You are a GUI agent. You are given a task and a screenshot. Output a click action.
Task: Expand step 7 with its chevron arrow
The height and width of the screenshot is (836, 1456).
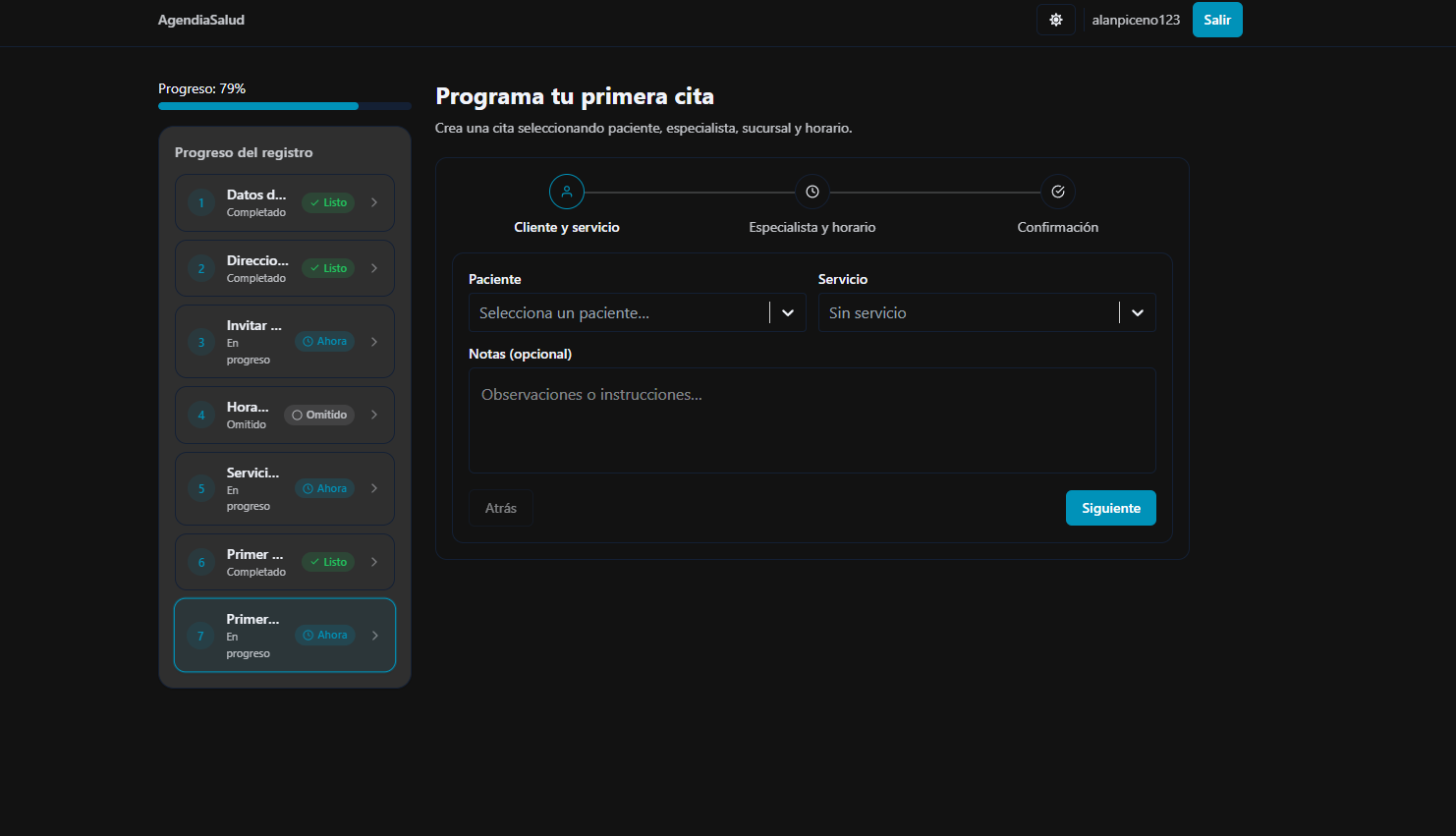(374, 636)
